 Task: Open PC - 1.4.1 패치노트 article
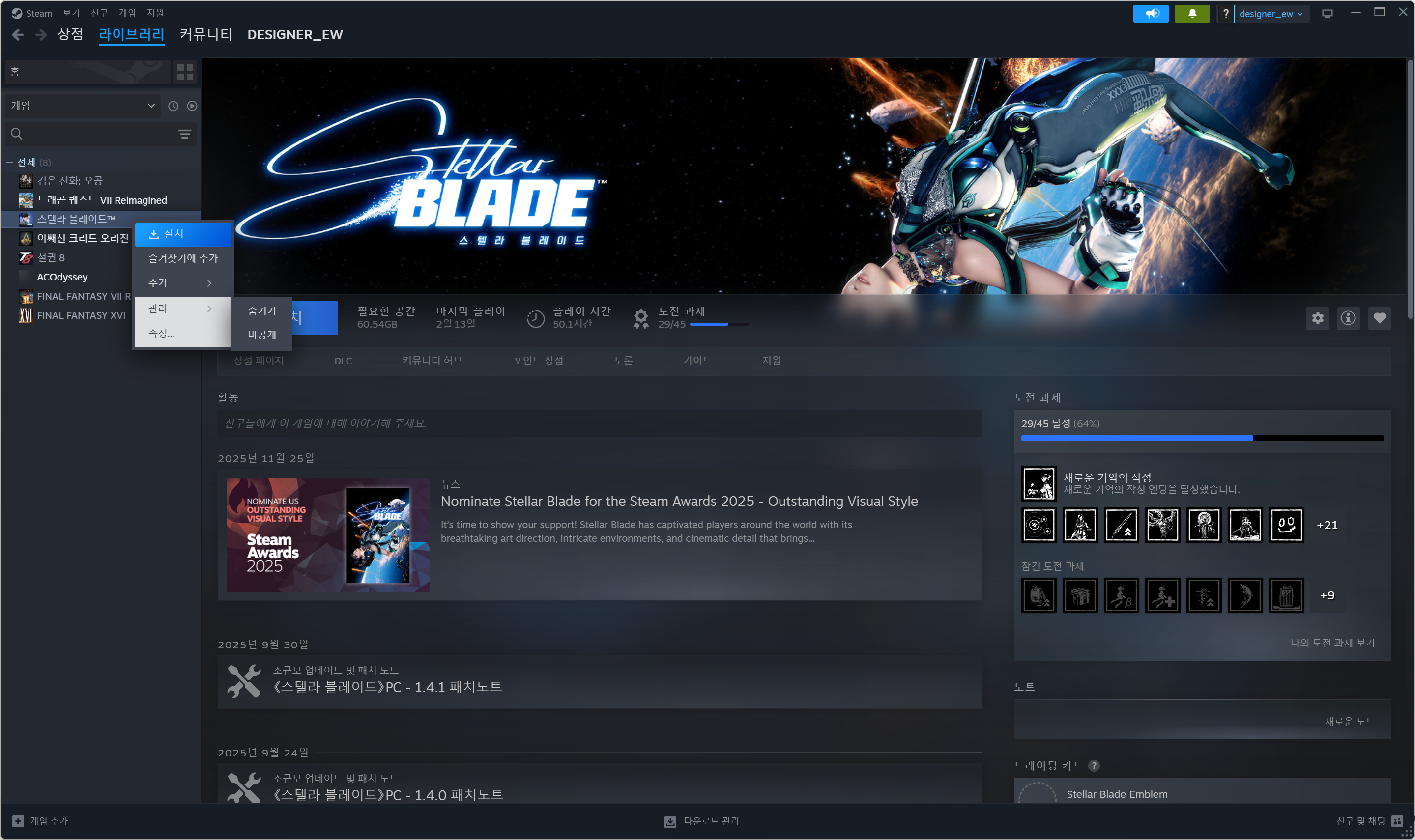387,687
